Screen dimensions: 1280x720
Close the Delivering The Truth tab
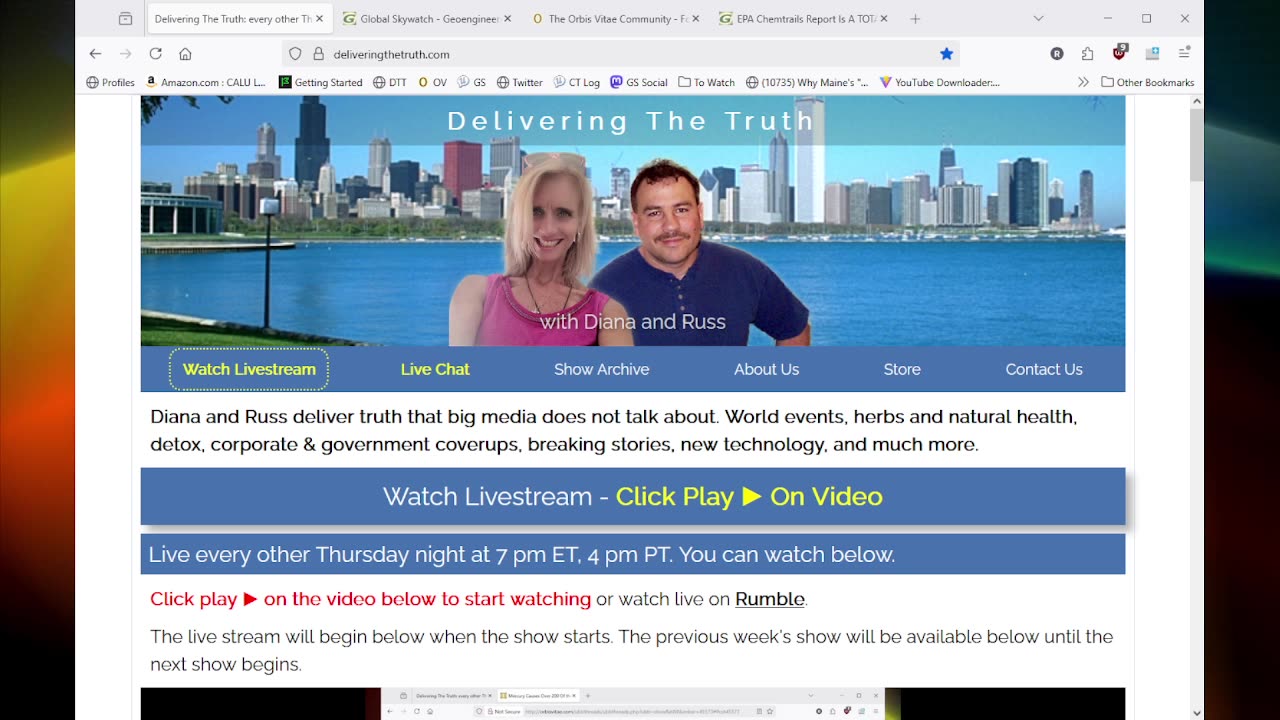pyautogui.click(x=320, y=18)
